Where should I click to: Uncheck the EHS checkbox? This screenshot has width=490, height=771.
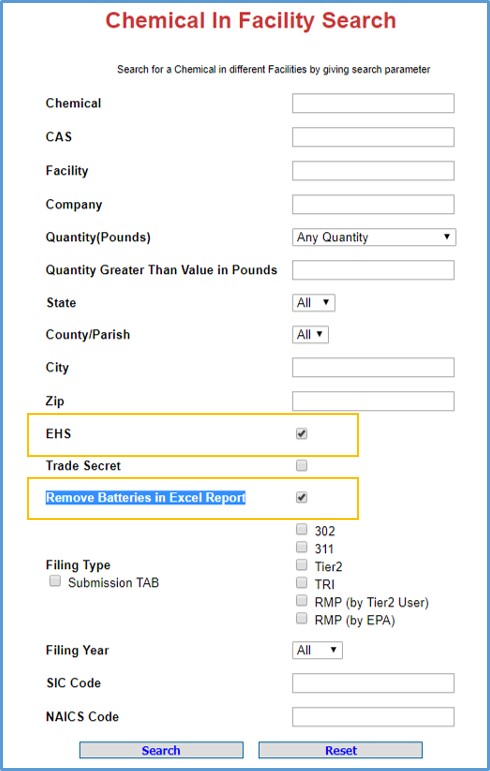(x=301, y=434)
